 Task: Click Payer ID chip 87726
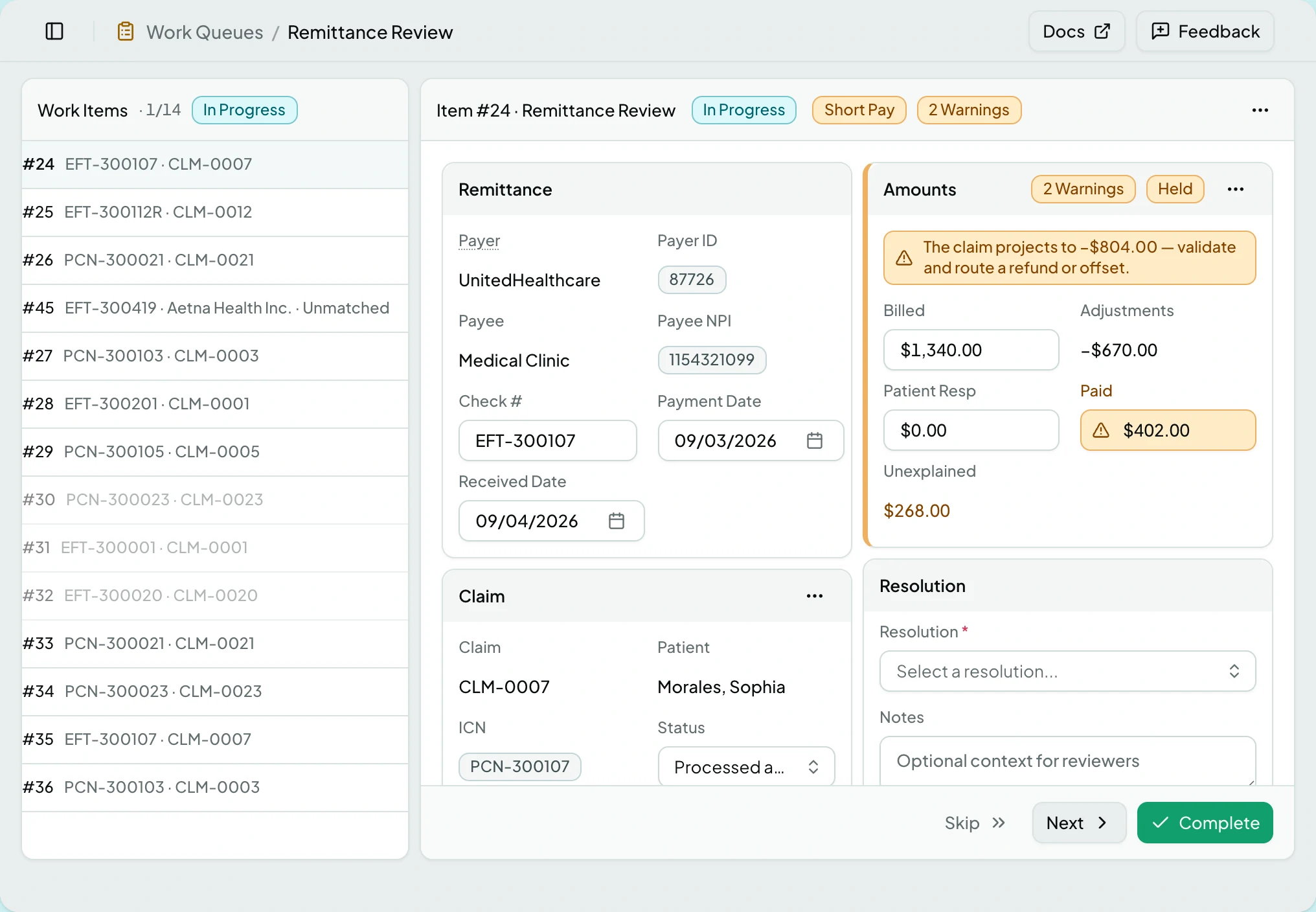tap(692, 280)
